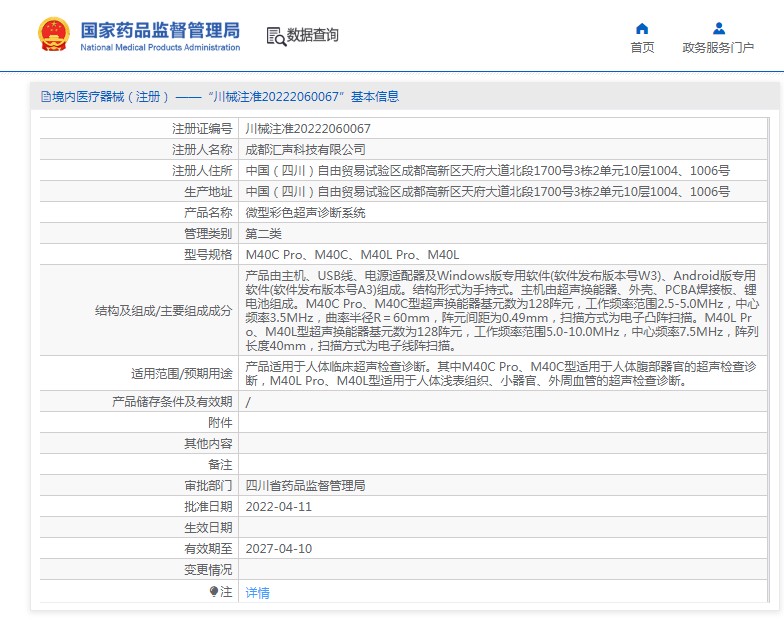Click the national emblem logo
The image size is (784, 622).
click(54, 34)
